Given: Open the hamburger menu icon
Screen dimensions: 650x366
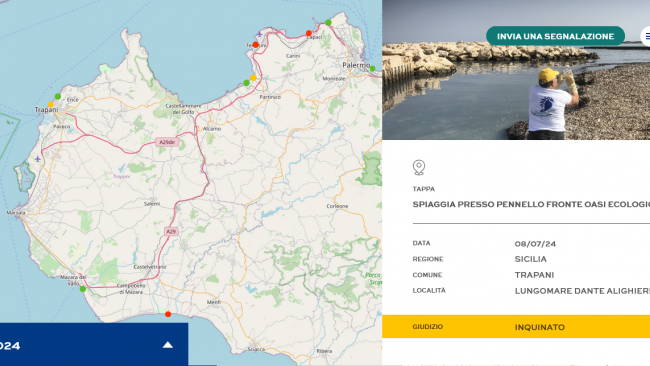Looking at the screenshot, I should tap(647, 36).
